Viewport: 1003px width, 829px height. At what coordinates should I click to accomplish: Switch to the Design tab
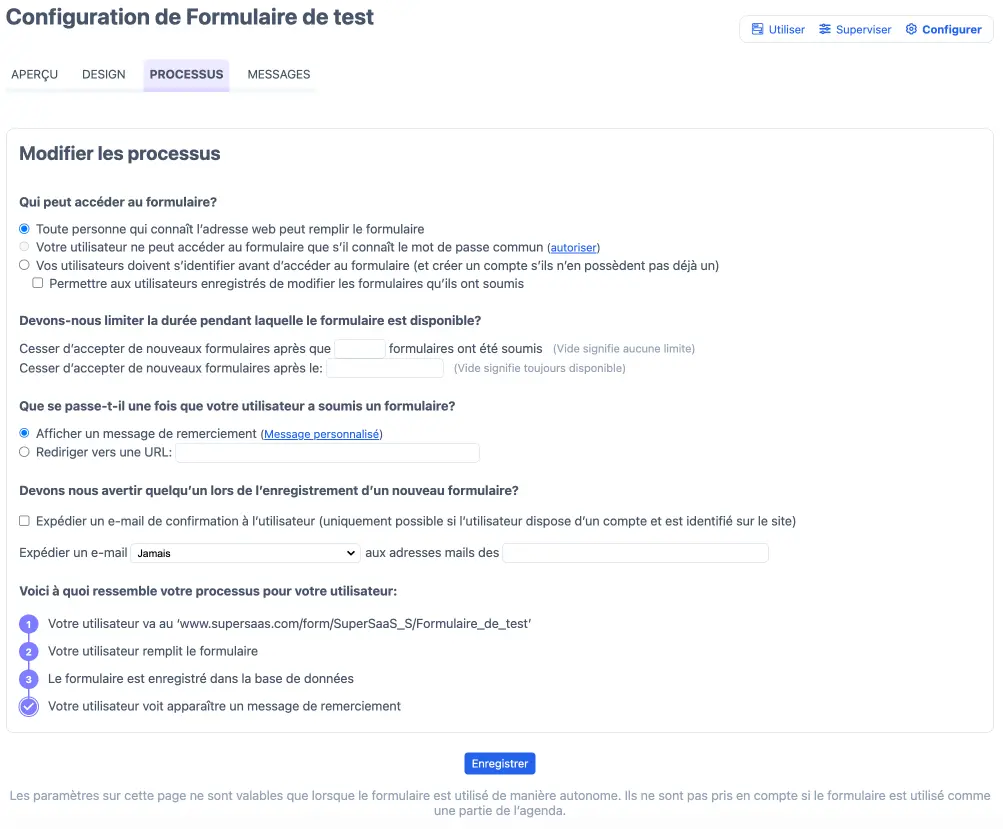104,75
